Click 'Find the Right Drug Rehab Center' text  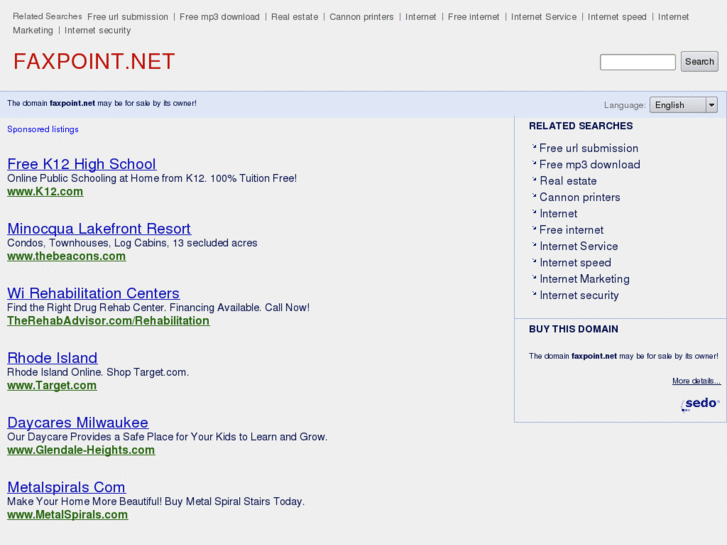(x=158, y=308)
